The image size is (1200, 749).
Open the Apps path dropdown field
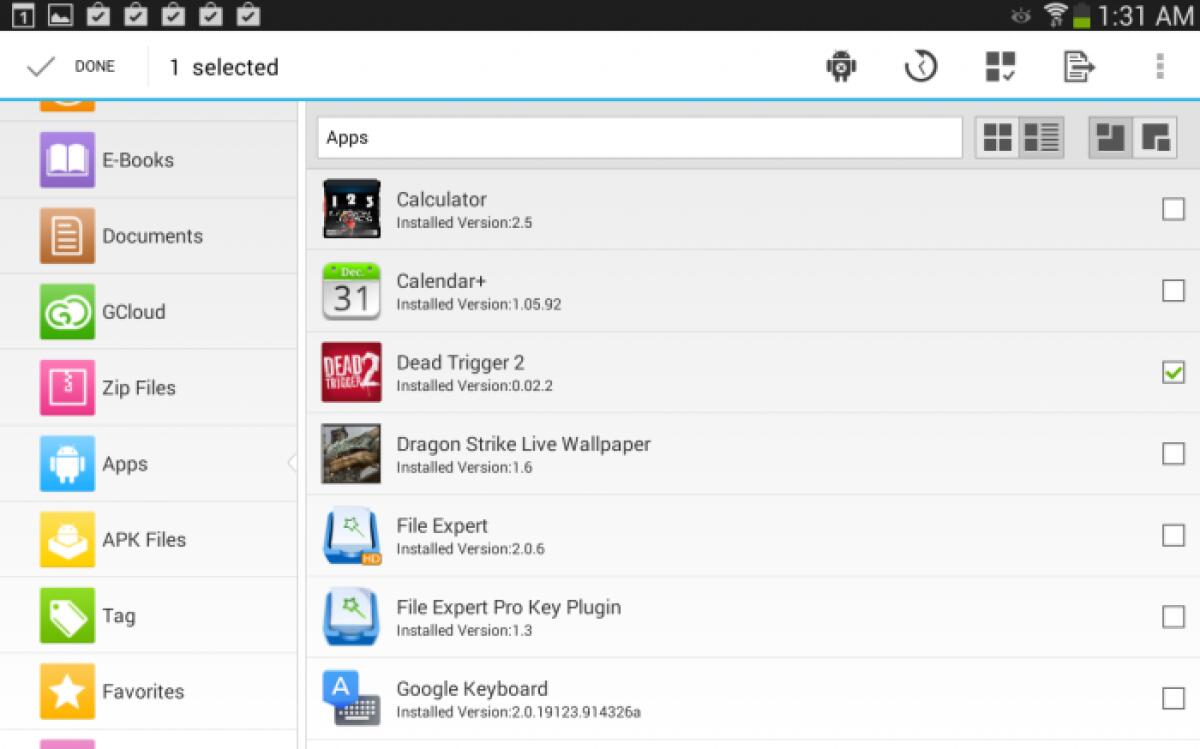pyautogui.click(x=640, y=138)
